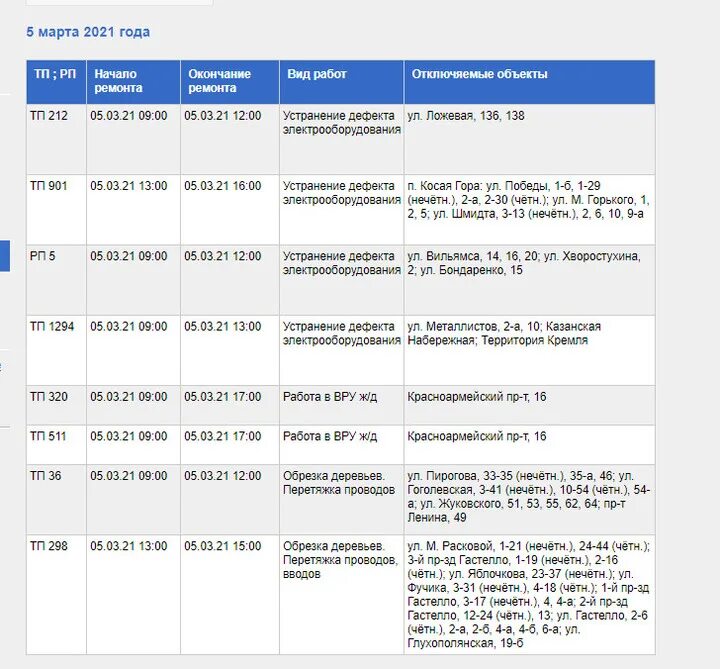Viewport: 720px width, 669px height.
Task: Click the 'ТП ; РП' column header
Action: click(56, 82)
